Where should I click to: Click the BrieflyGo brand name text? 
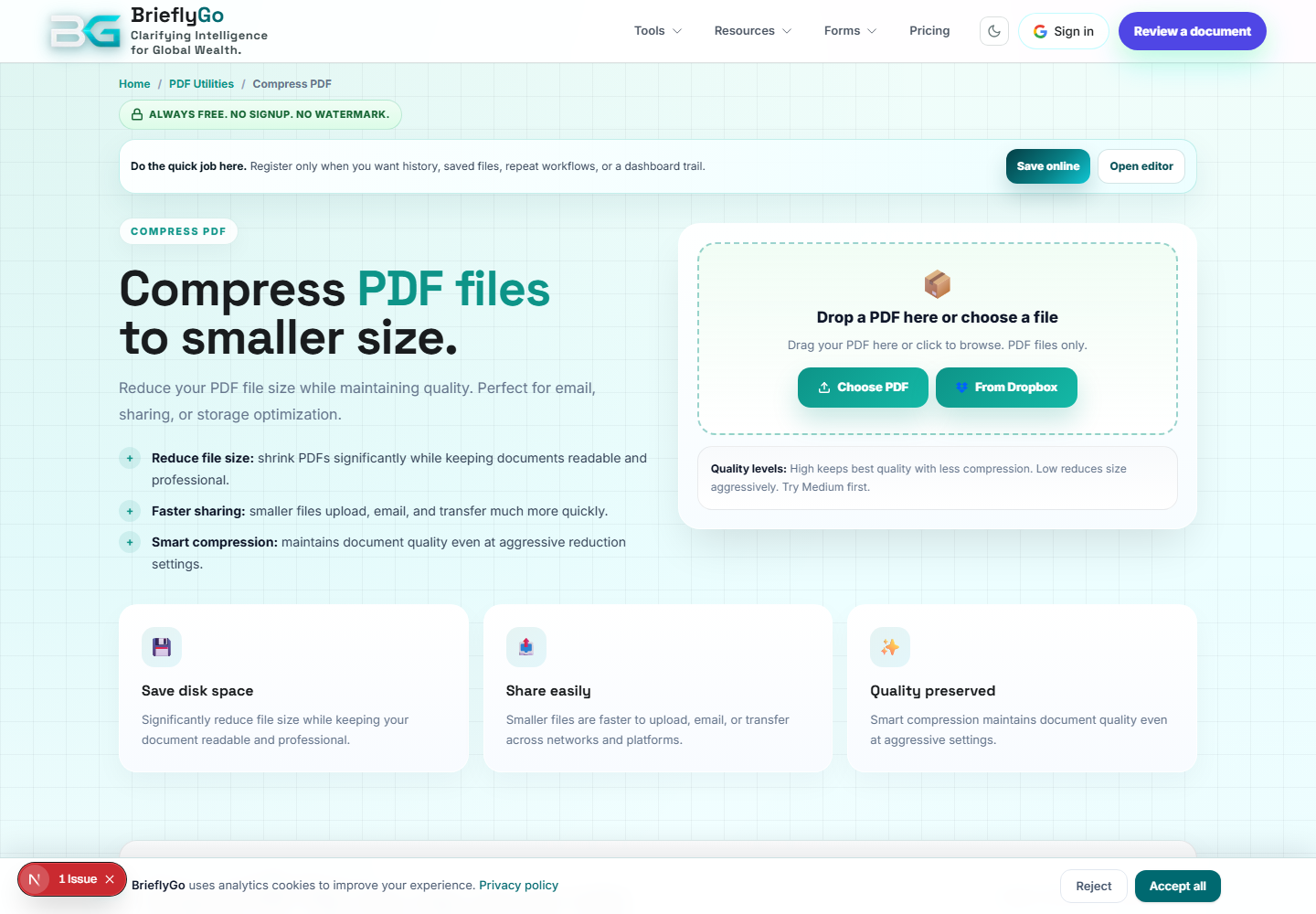[177, 16]
